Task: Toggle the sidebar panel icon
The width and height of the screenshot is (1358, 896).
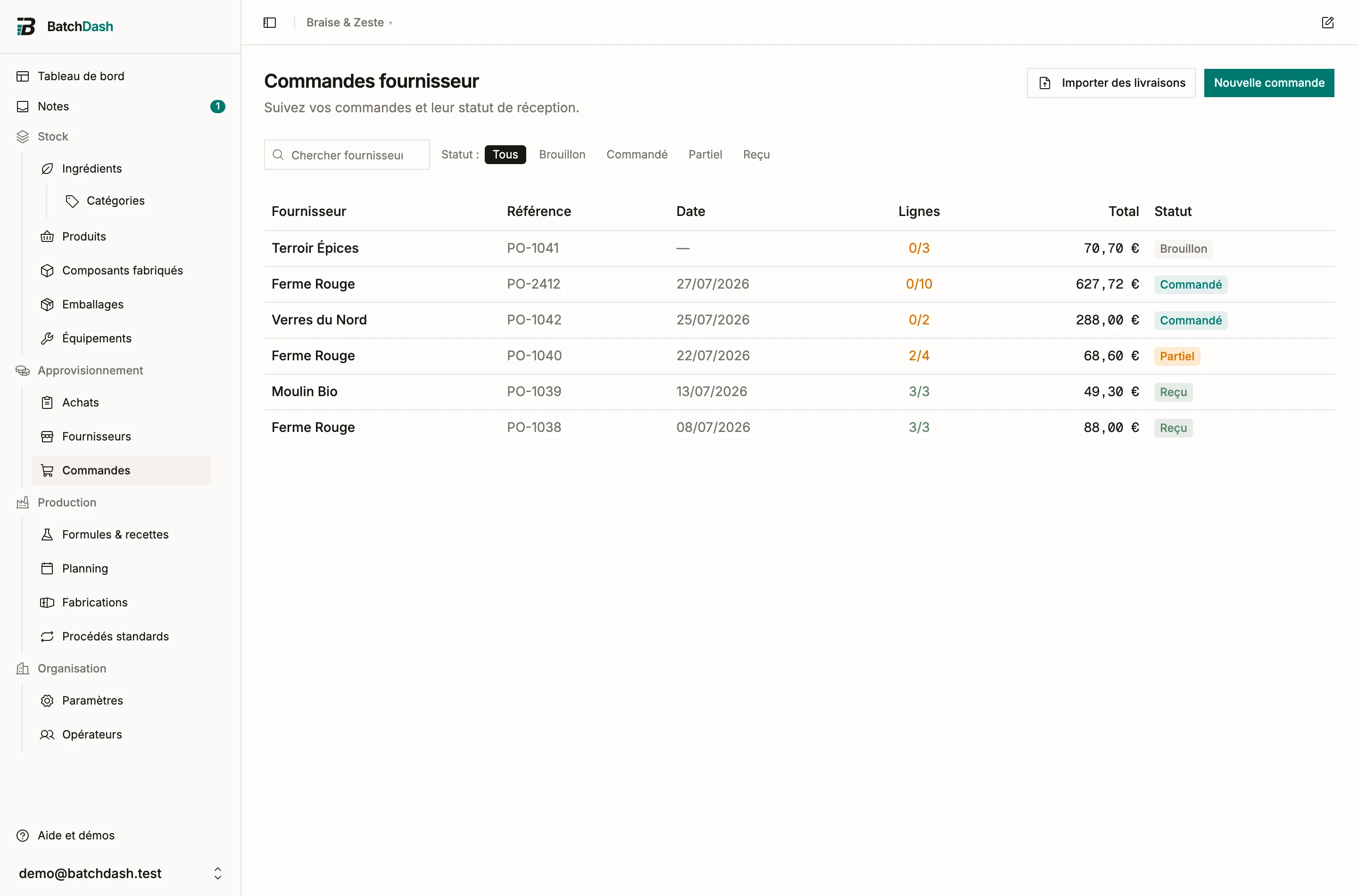Action: click(270, 22)
